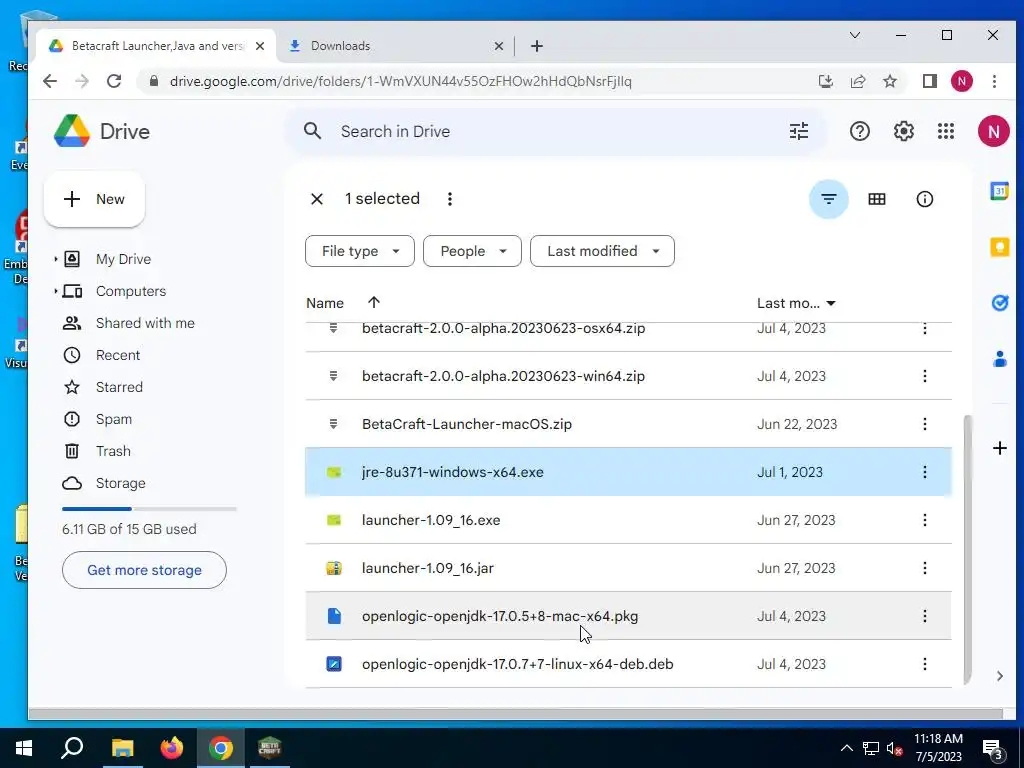Focus the Search in Drive field
Screen dimensions: 1024x768
tap(555, 131)
